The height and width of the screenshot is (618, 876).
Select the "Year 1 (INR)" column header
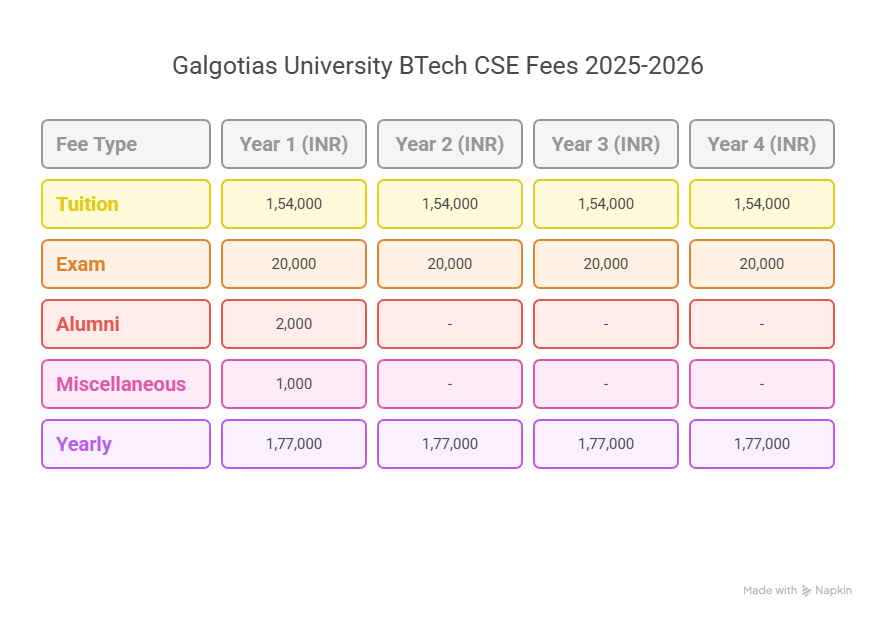tap(294, 144)
